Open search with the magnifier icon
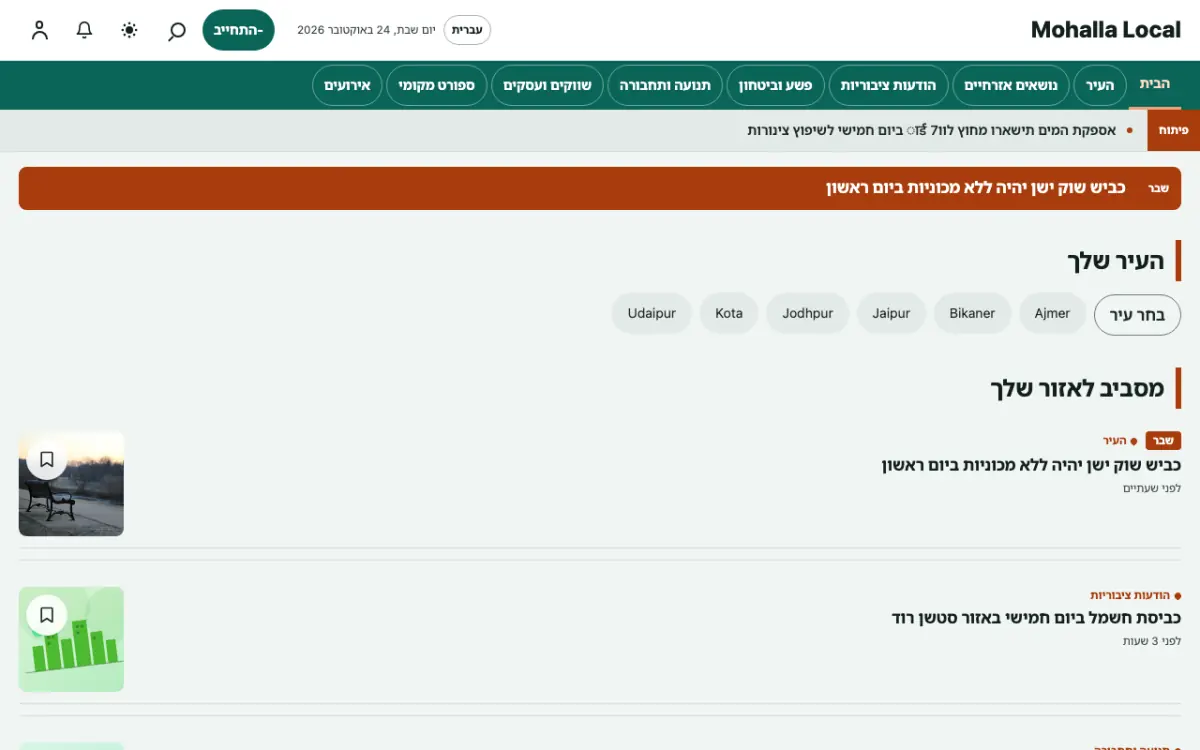 (177, 30)
